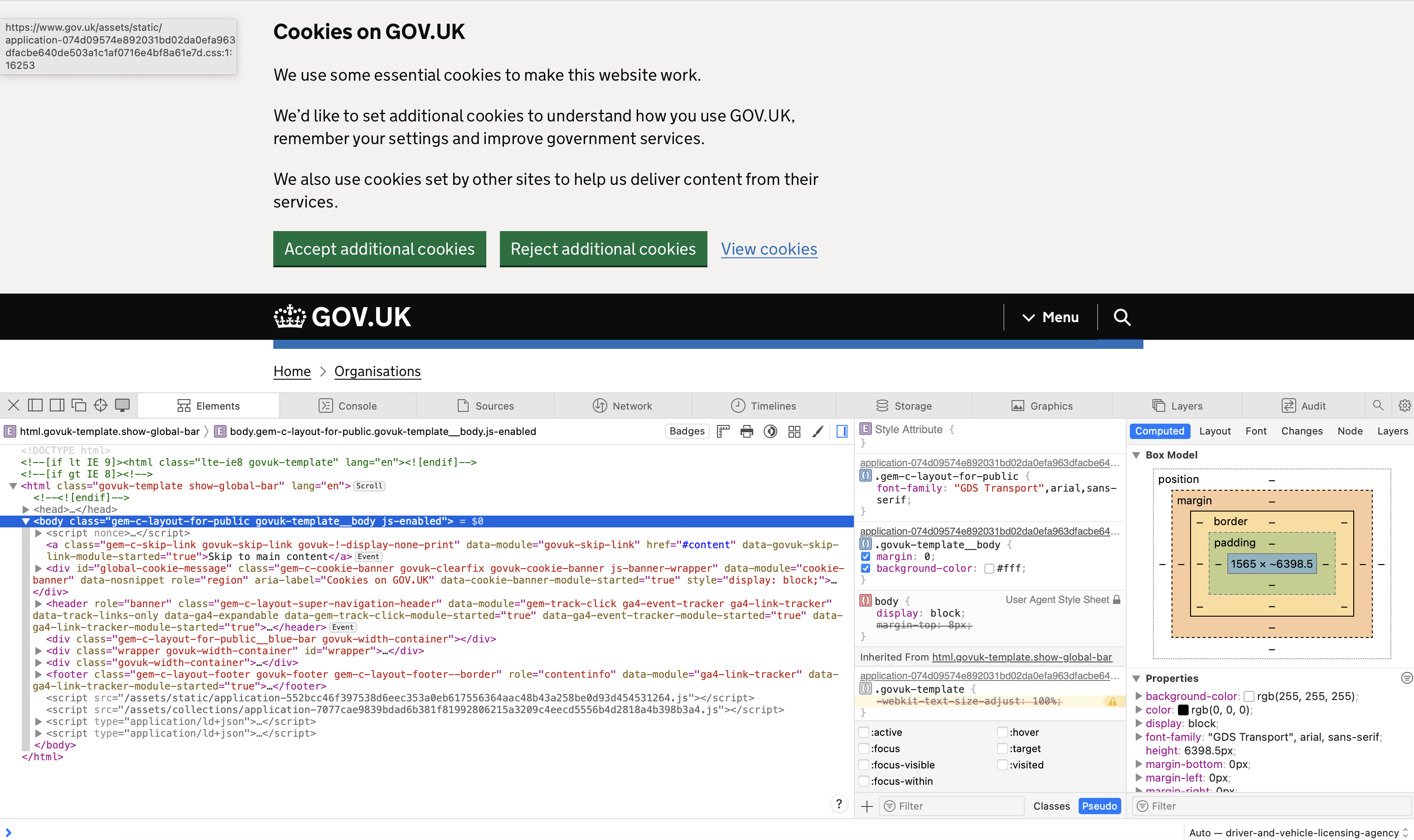Detach Web Inspector into separate window
The height and width of the screenshot is (840, 1414).
point(79,406)
